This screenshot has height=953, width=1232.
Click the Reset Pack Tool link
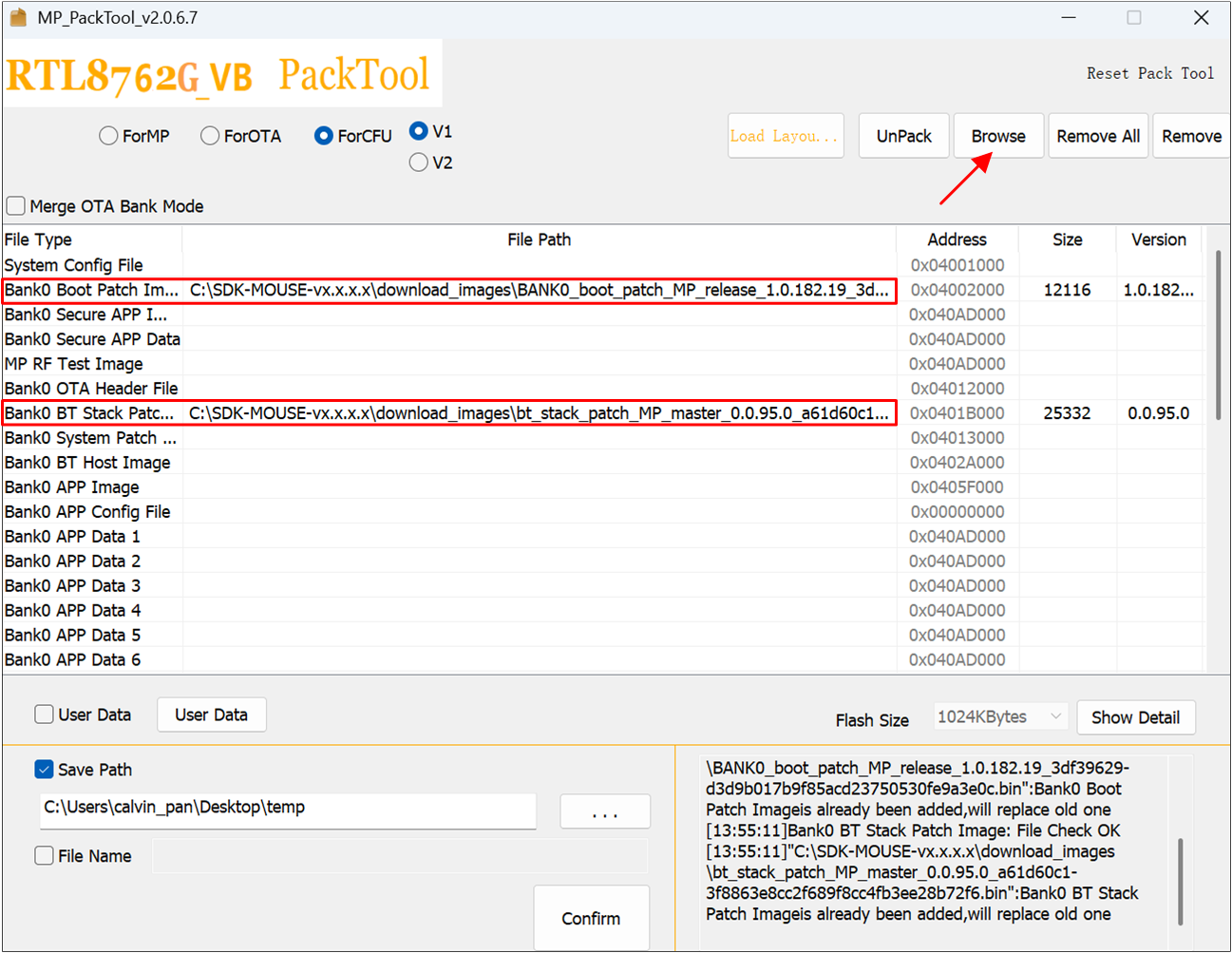coord(1149,73)
